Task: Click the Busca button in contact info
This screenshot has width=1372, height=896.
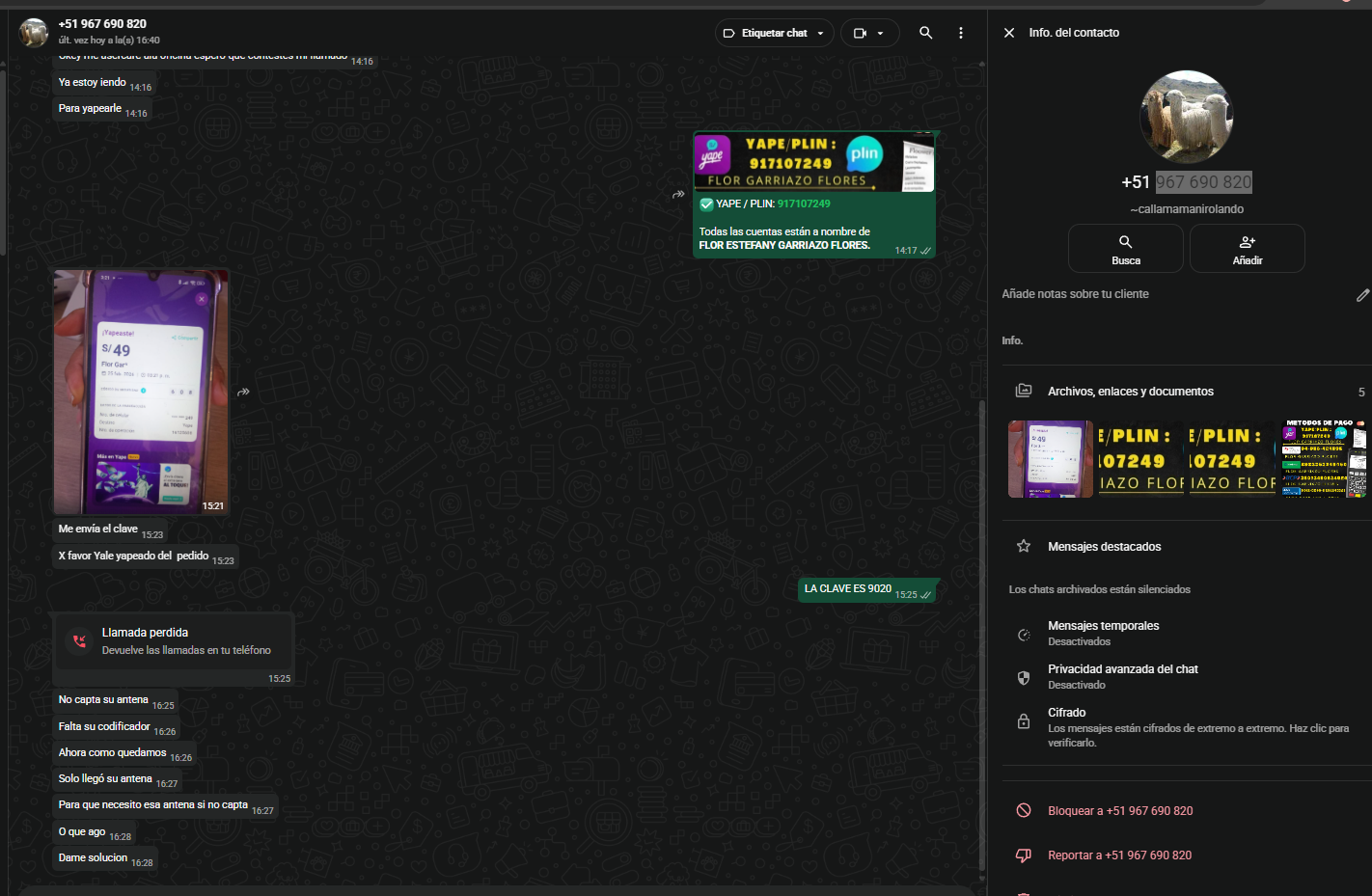Action: 1125,249
